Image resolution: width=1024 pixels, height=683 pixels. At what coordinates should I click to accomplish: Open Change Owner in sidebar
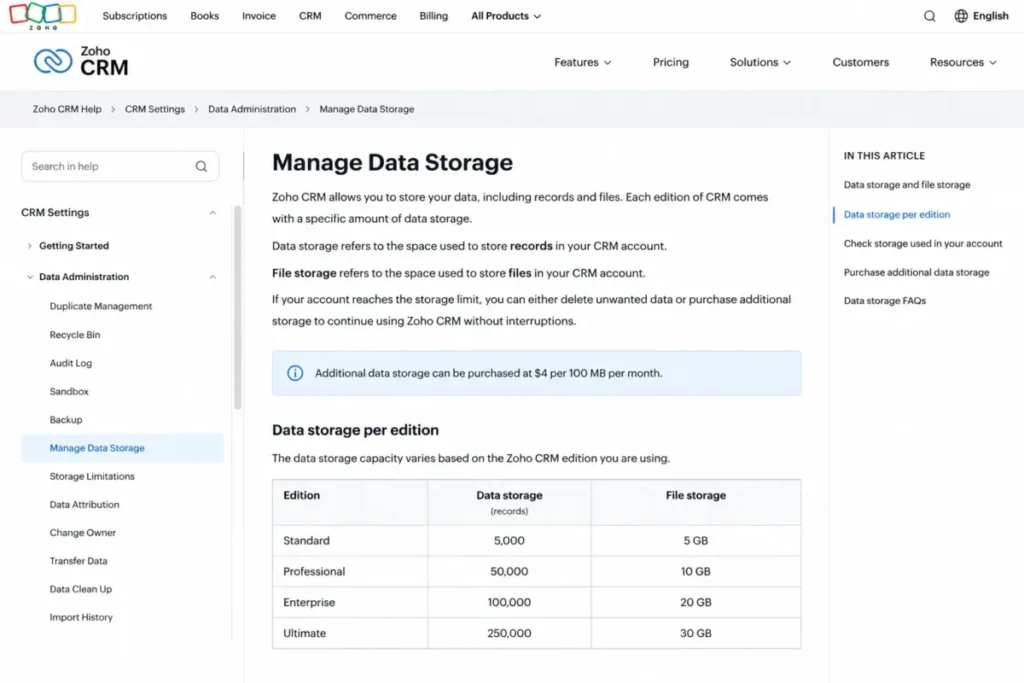(x=82, y=533)
